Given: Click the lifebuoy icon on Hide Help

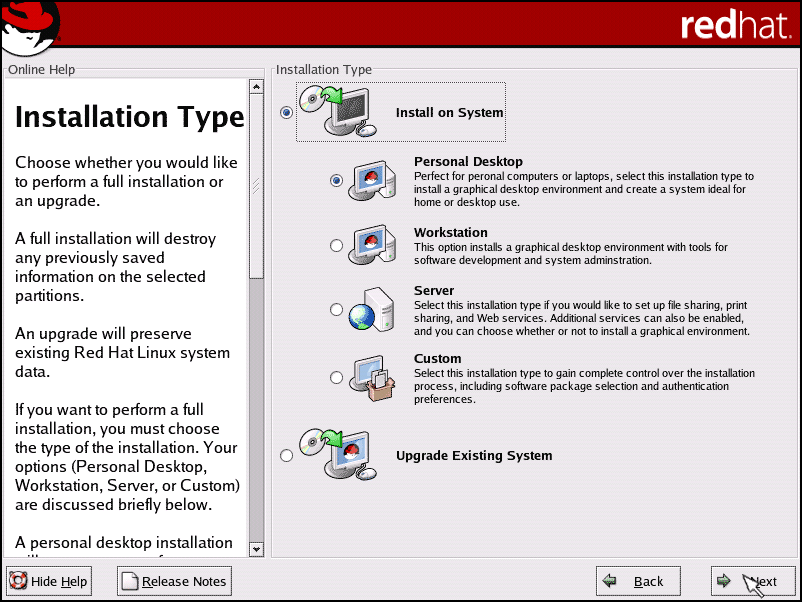Looking at the screenshot, I should (x=18, y=581).
